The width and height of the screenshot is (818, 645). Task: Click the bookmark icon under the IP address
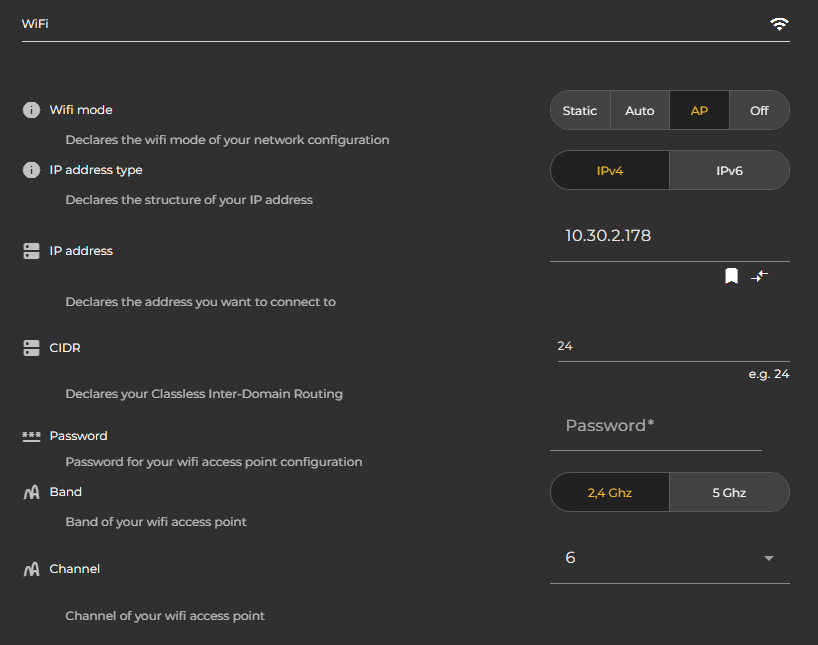pos(731,276)
